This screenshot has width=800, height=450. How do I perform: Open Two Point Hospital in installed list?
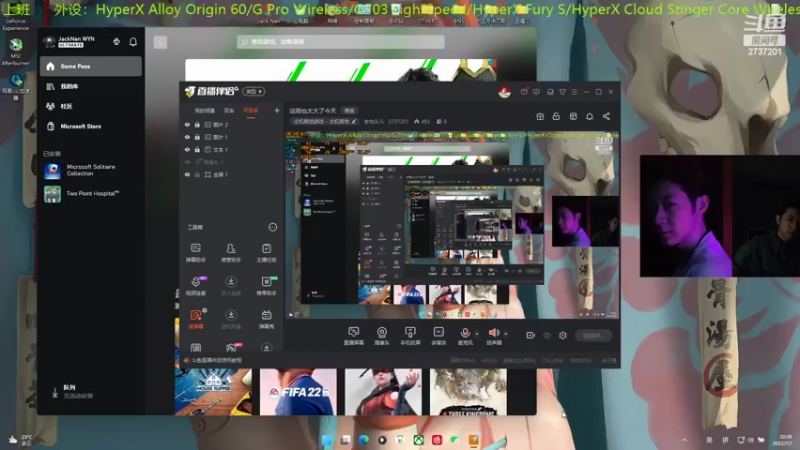point(91,194)
